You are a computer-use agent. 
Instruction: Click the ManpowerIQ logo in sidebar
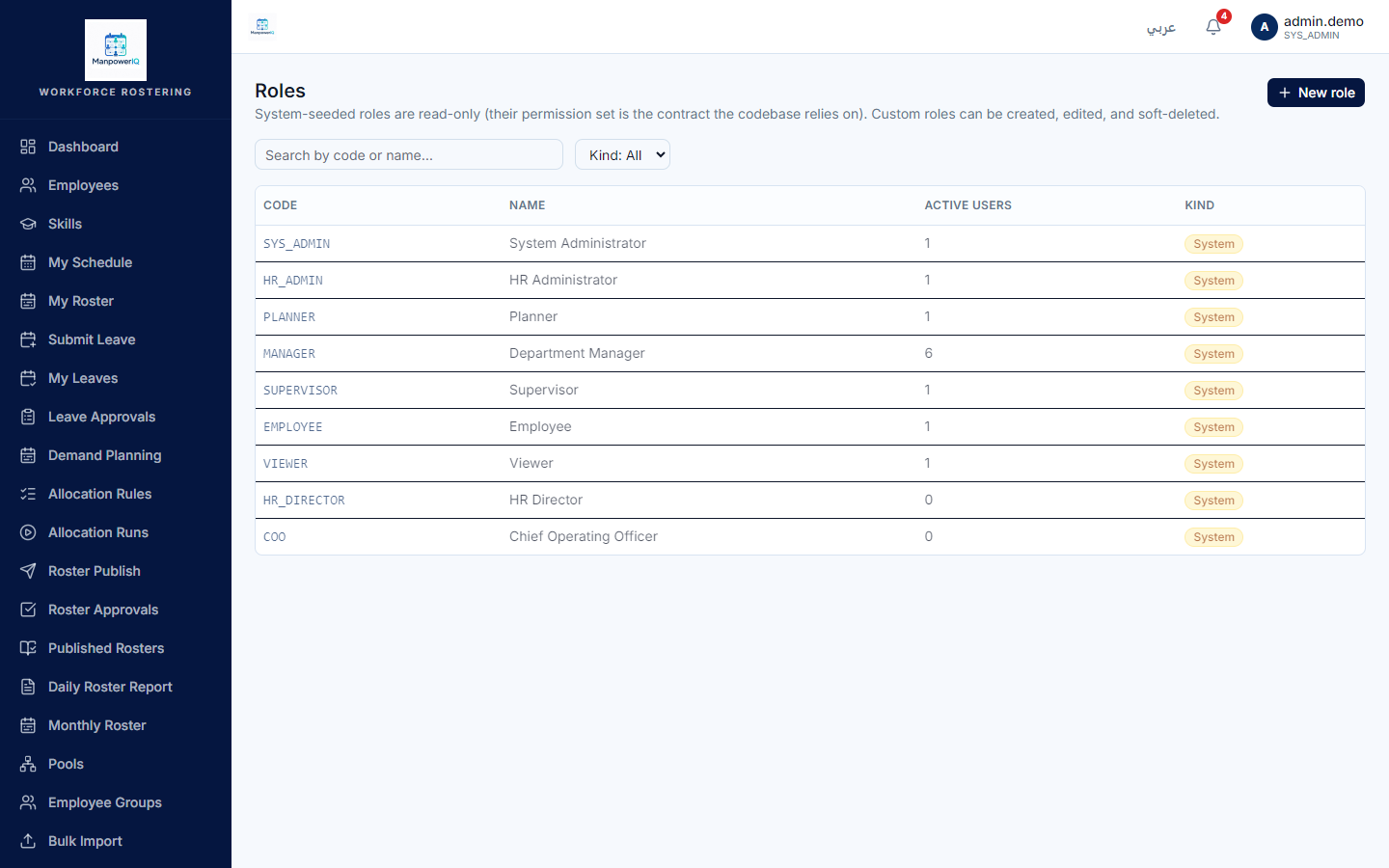click(x=116, y=50)
